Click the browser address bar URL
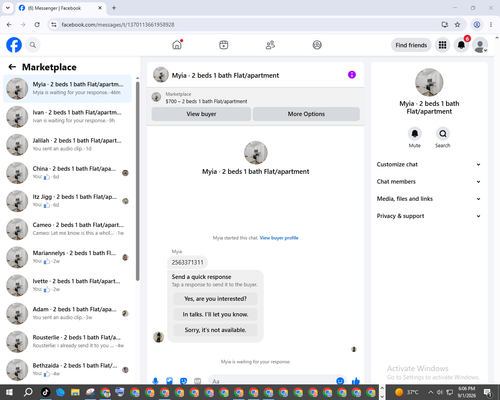The image size is (500, 400). point(118,25)
